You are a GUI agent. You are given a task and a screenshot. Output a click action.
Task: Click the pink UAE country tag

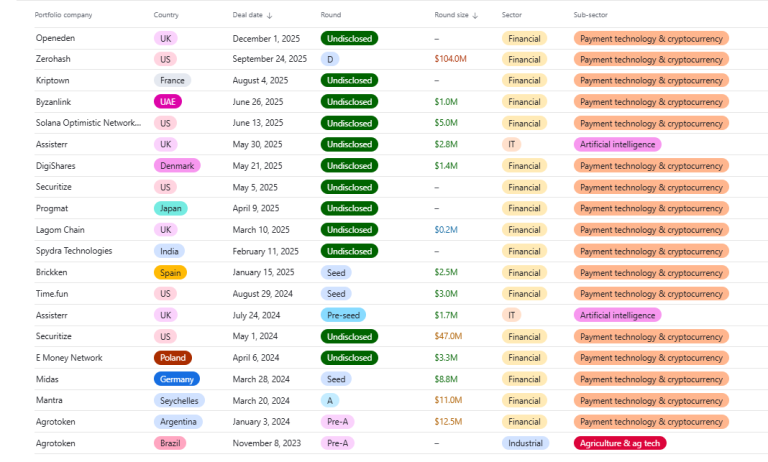pyautogui.click(x=168, y=102)
